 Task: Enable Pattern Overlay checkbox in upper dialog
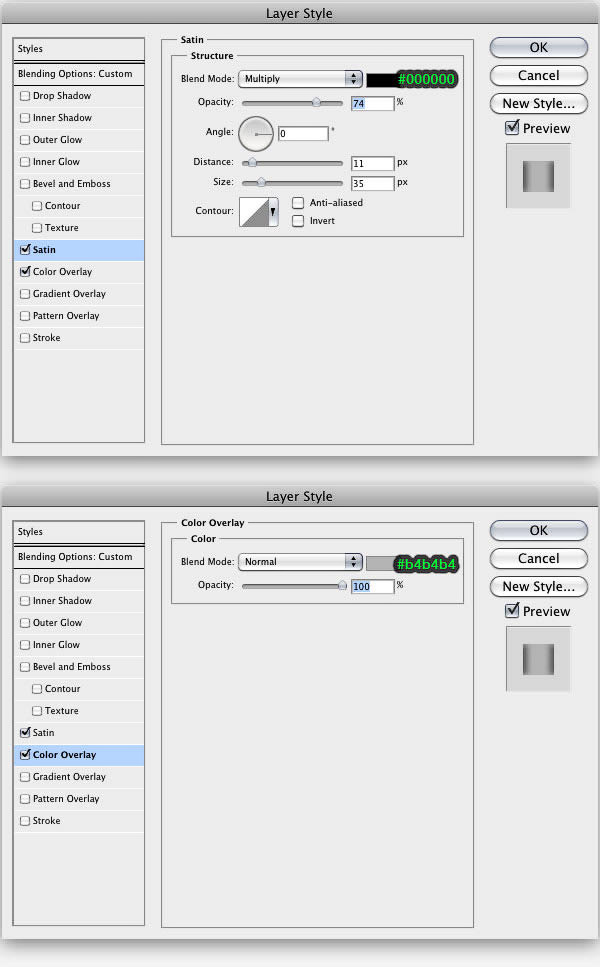25,316
